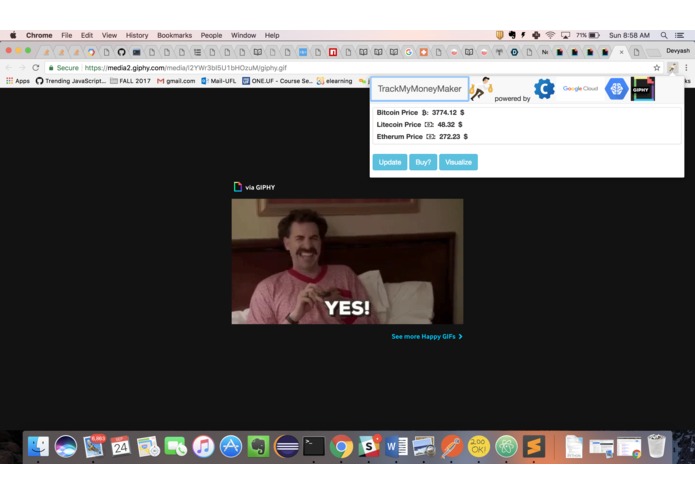
Task: Switch to the Google tab
Action: tap(409, 52)
